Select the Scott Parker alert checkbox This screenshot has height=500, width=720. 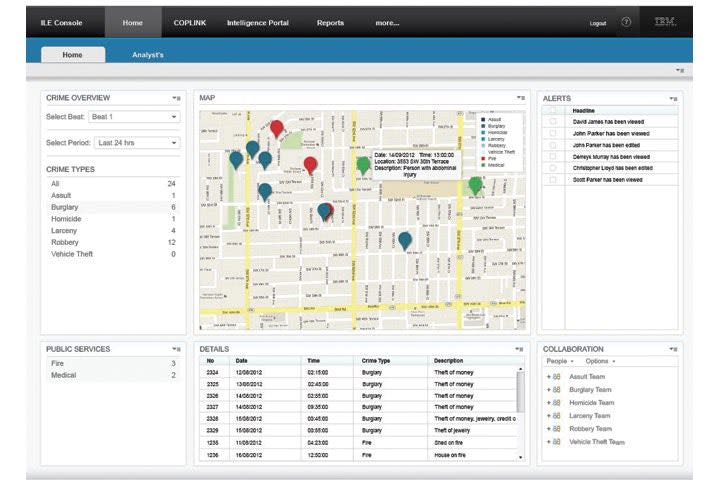[x=552, y=180]
